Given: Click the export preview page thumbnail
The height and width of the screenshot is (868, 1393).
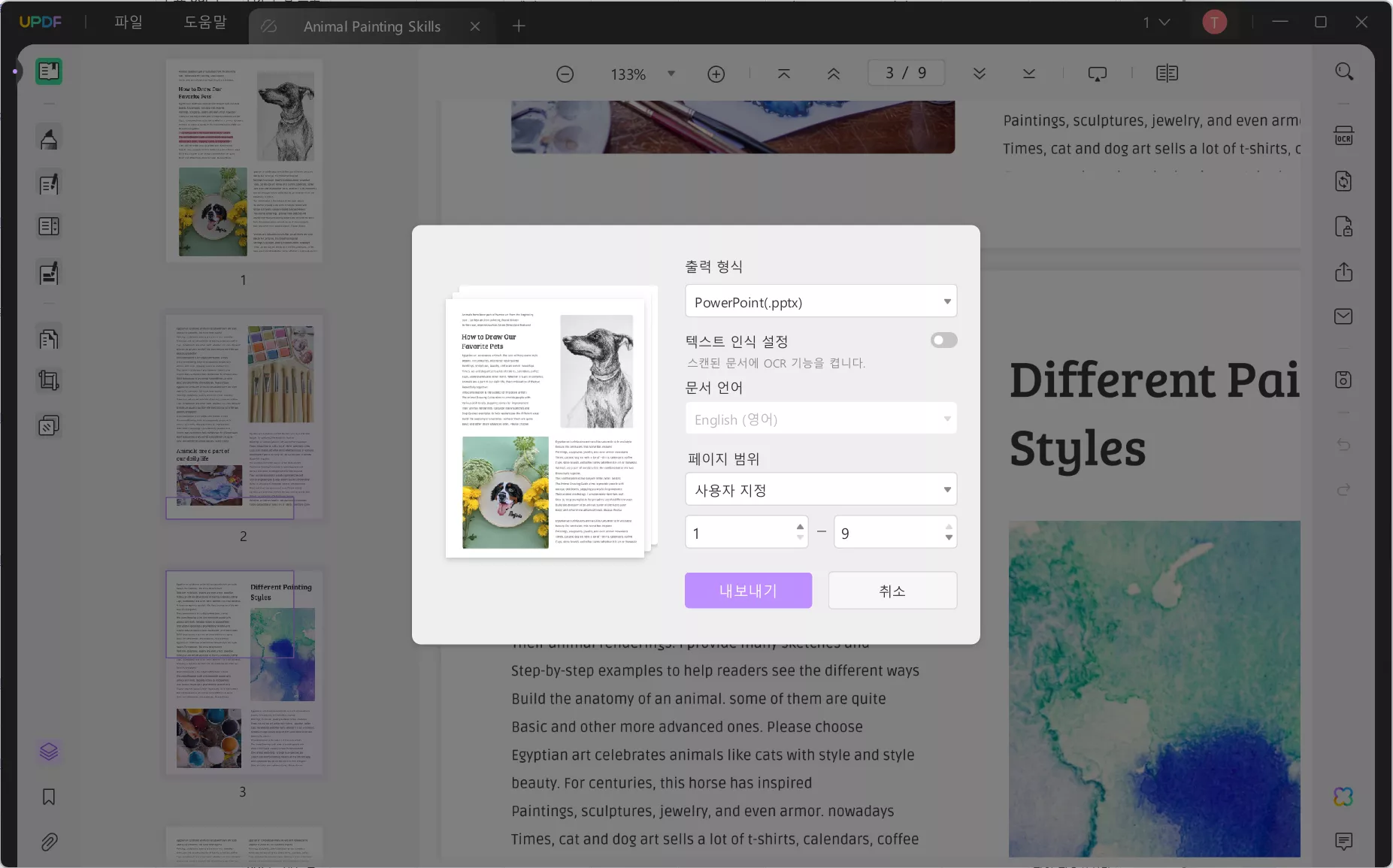Looking at the screenshot, I should [x=545, y=428].
